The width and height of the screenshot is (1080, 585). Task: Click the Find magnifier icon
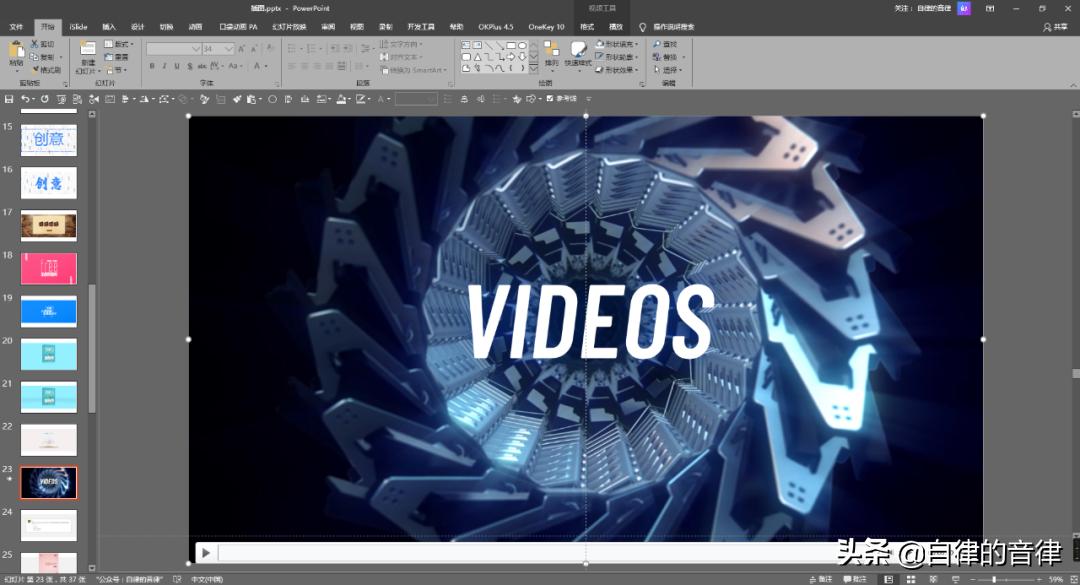(658, 45)
